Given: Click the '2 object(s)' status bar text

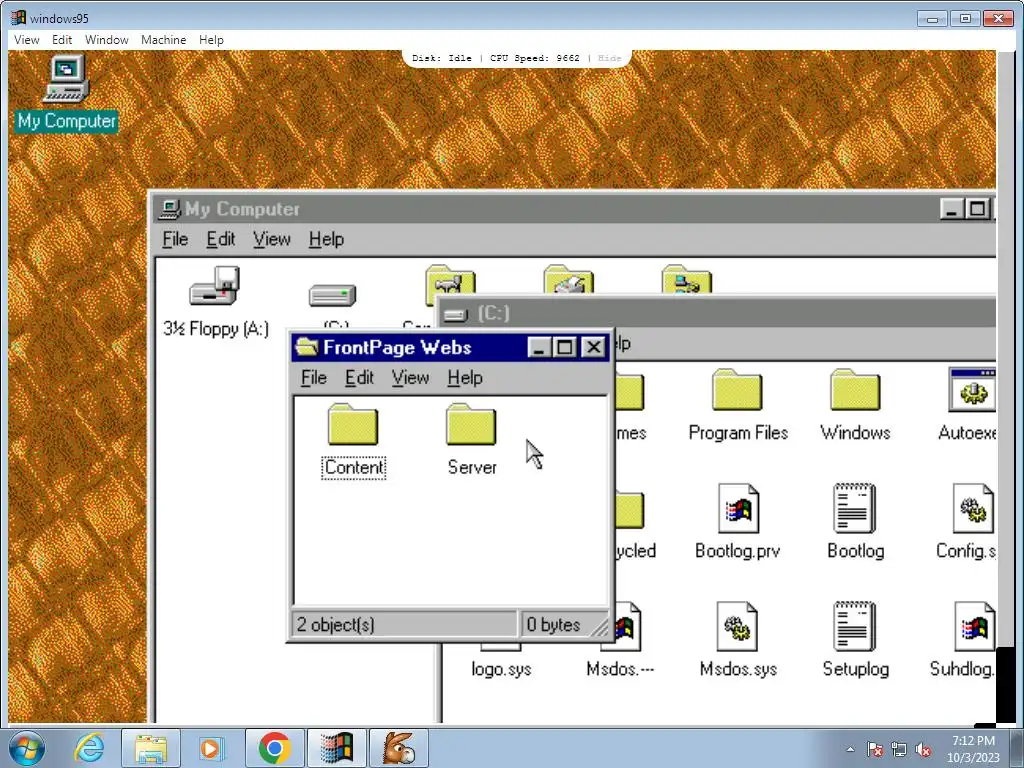Looking at the screenshot, I should coord(336,625).
